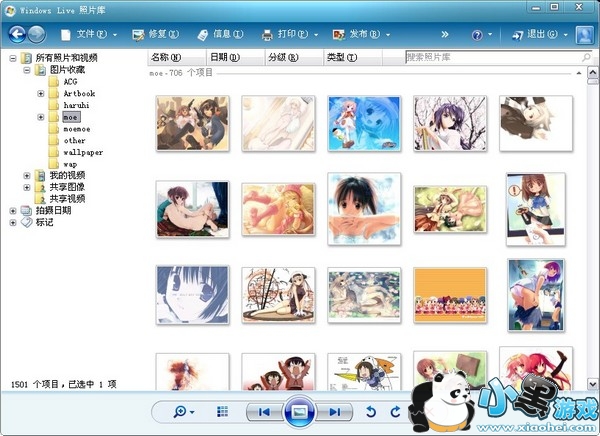Expand the moe folder node
This screenshot has height=436, width=600.
41,117
